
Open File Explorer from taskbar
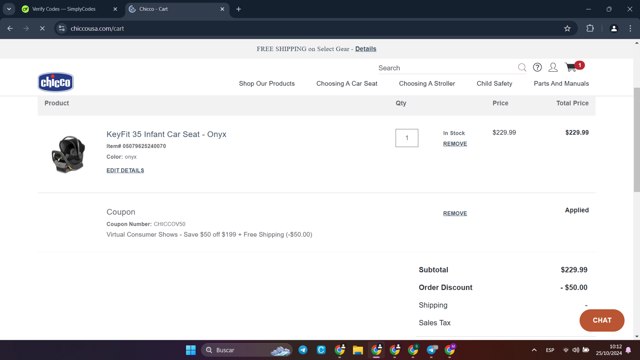(358, 350)
